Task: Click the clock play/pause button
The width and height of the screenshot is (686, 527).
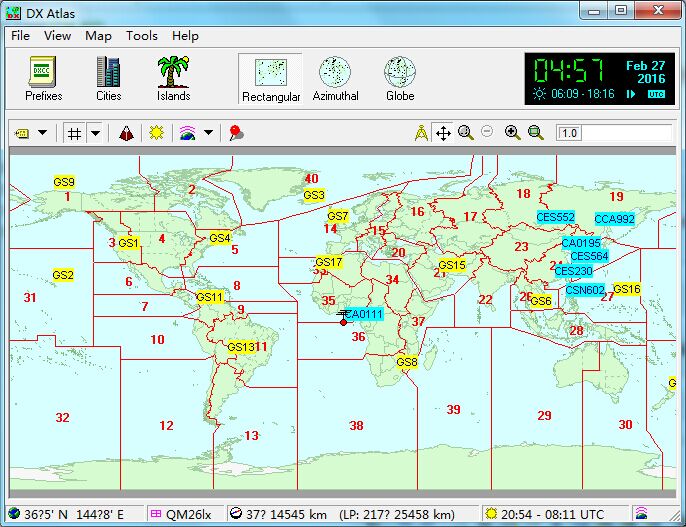Action: tap(631, 94)
